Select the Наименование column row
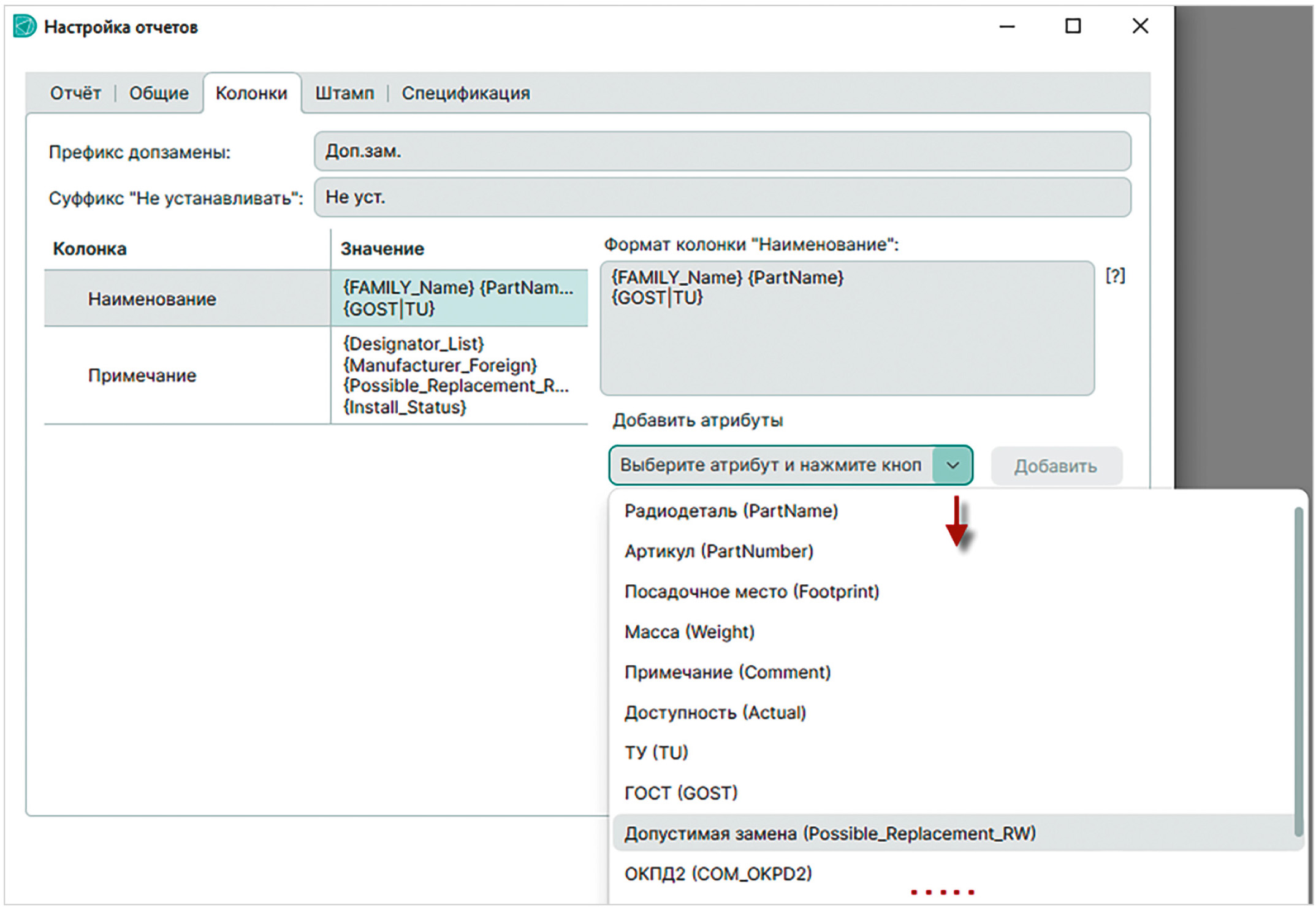 click(316, 298)
